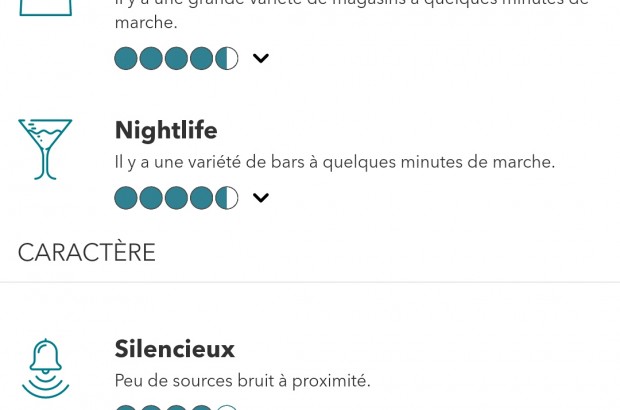The width and height of the screenshot is (620, 410).
Task: Click the bell icon beside Silencieux
Action: point(45,368)
